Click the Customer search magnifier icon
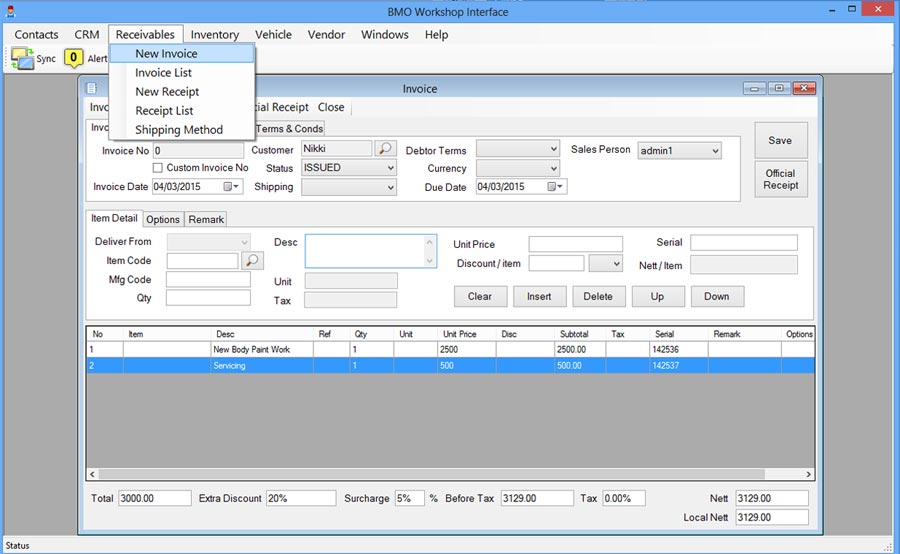 click(x=385, y=149)
